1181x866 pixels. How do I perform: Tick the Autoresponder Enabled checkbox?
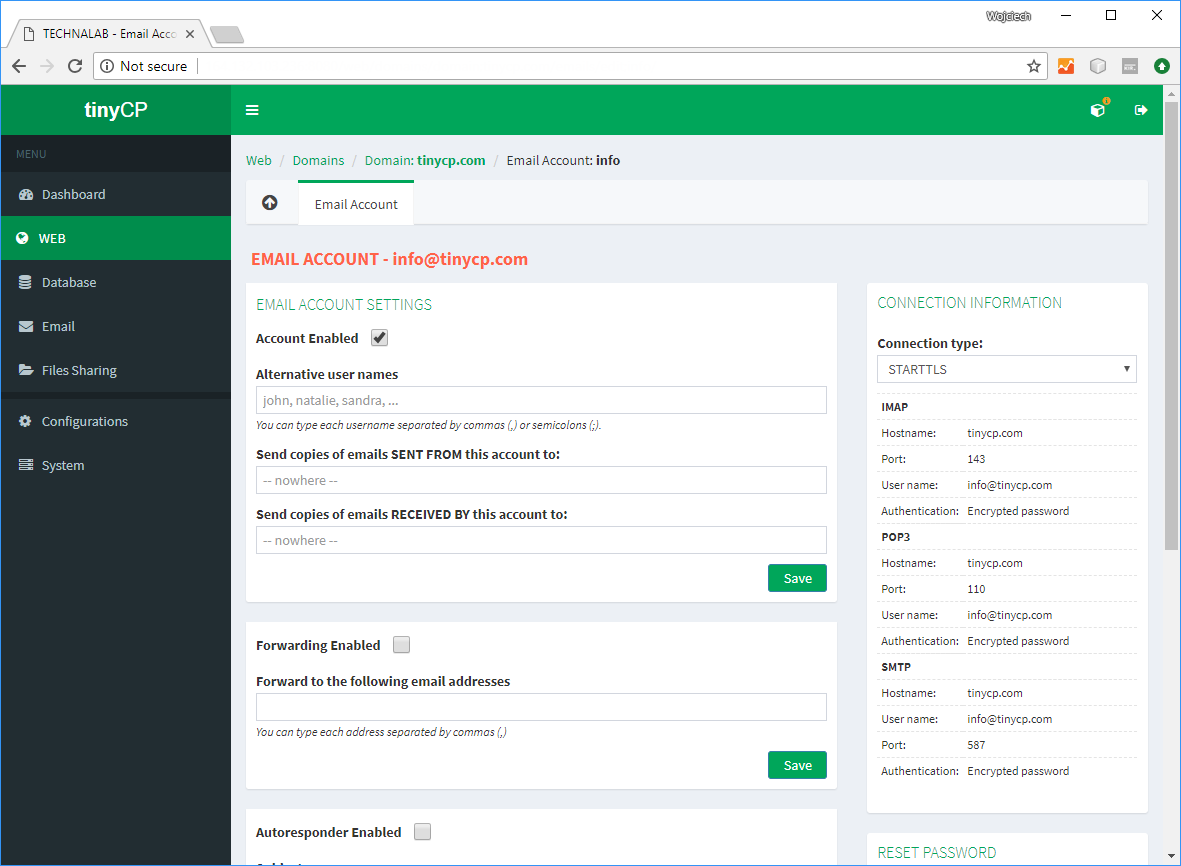coord(423,831)
